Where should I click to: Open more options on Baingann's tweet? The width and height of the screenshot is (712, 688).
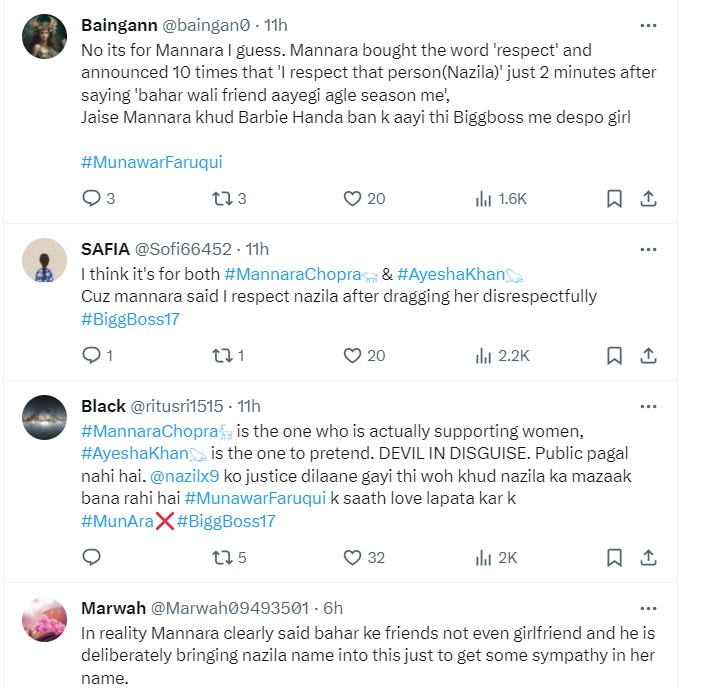click(x=648, y=24)
